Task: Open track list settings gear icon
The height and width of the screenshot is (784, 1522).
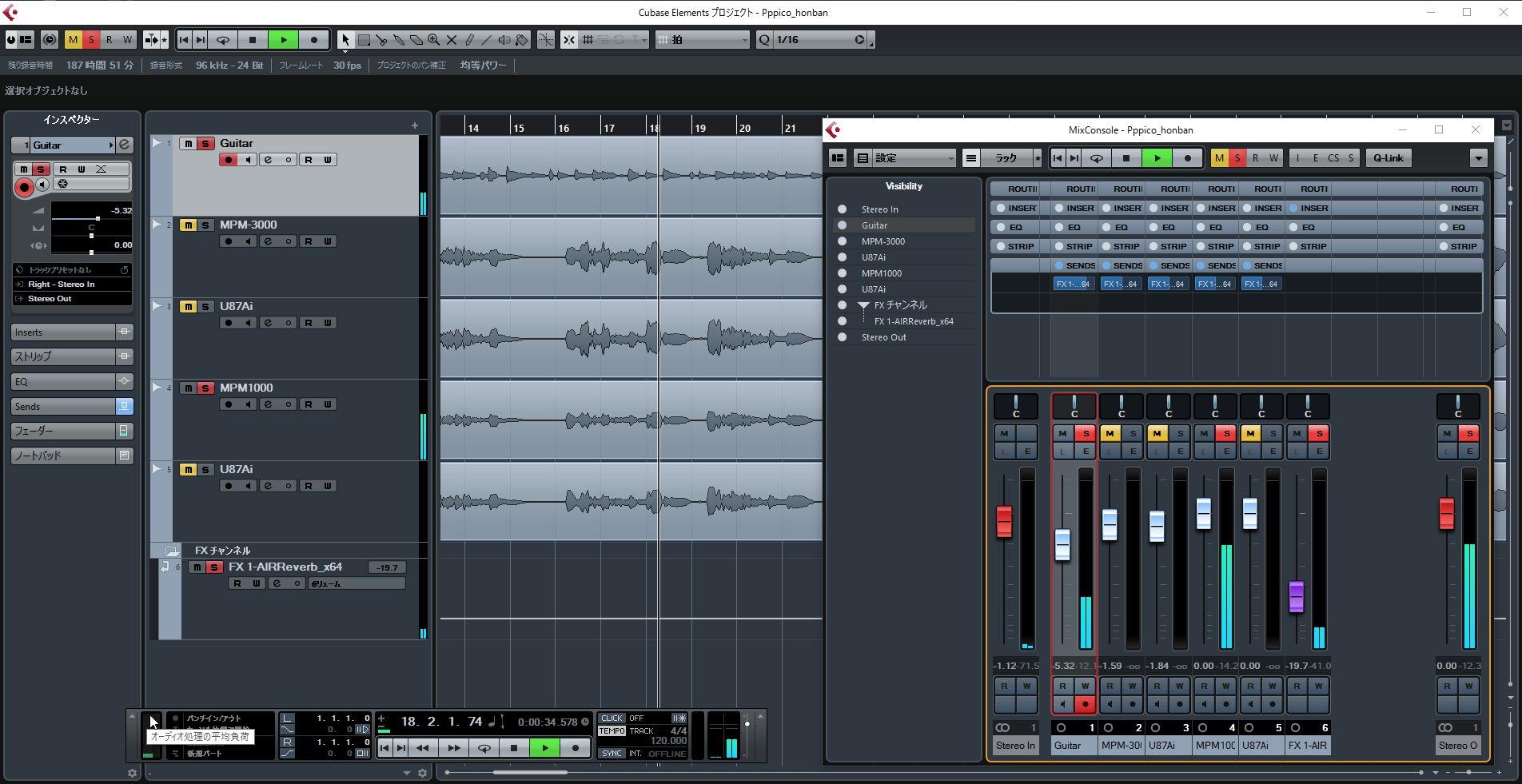Action: click(x=423, y=773)
